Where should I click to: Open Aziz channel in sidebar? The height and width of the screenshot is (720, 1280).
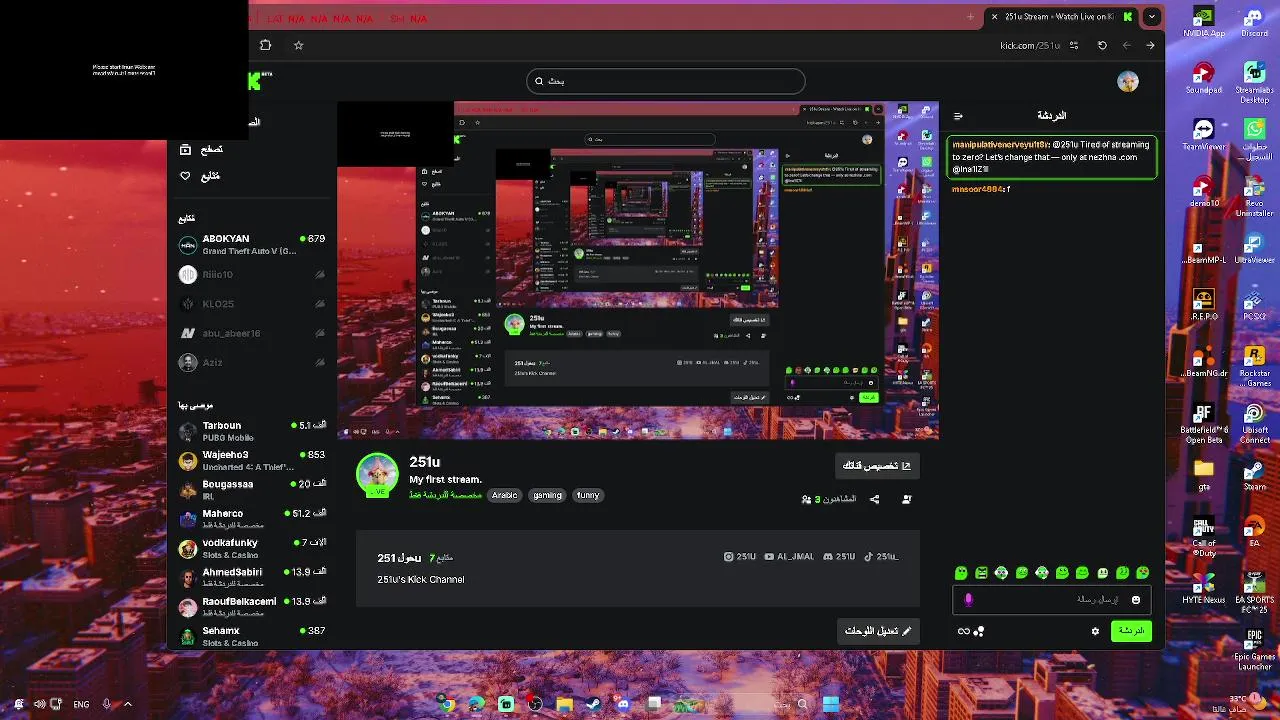click(x=251, y=362)
